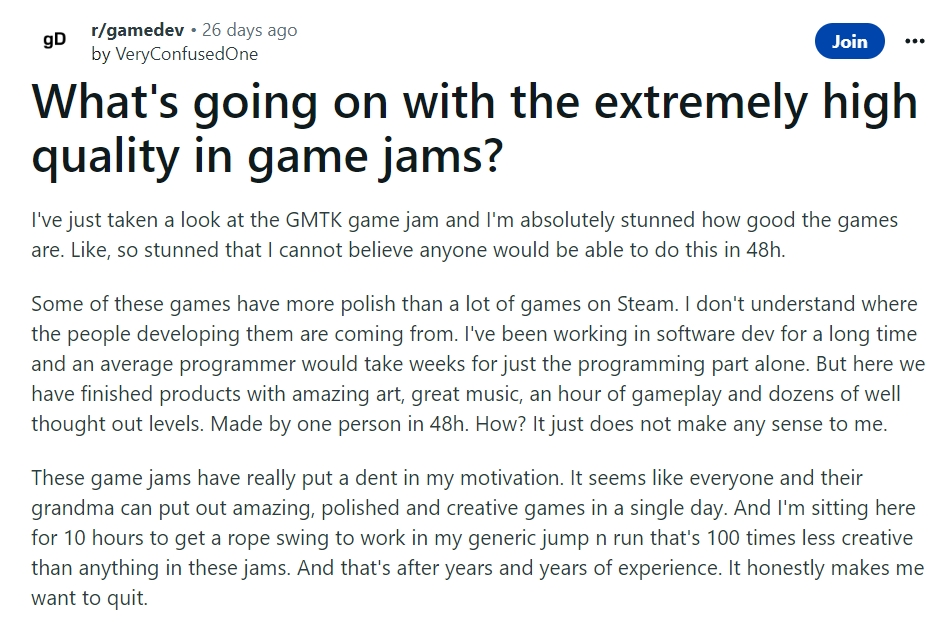Click the word "Steam" in second paragraph

point(646,304)
